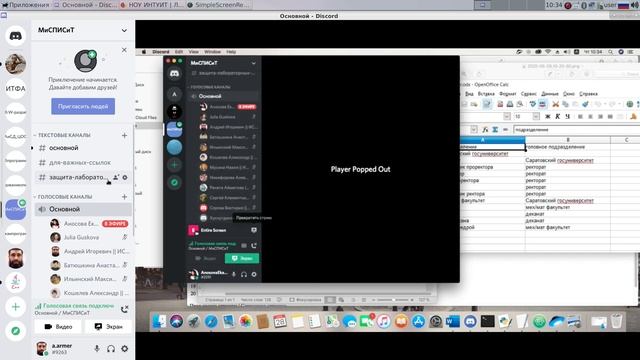Image resolution: width=640 pixels, height=360 pixels.
Task: Click Пригласить людей button
Action: coord(83,106)
